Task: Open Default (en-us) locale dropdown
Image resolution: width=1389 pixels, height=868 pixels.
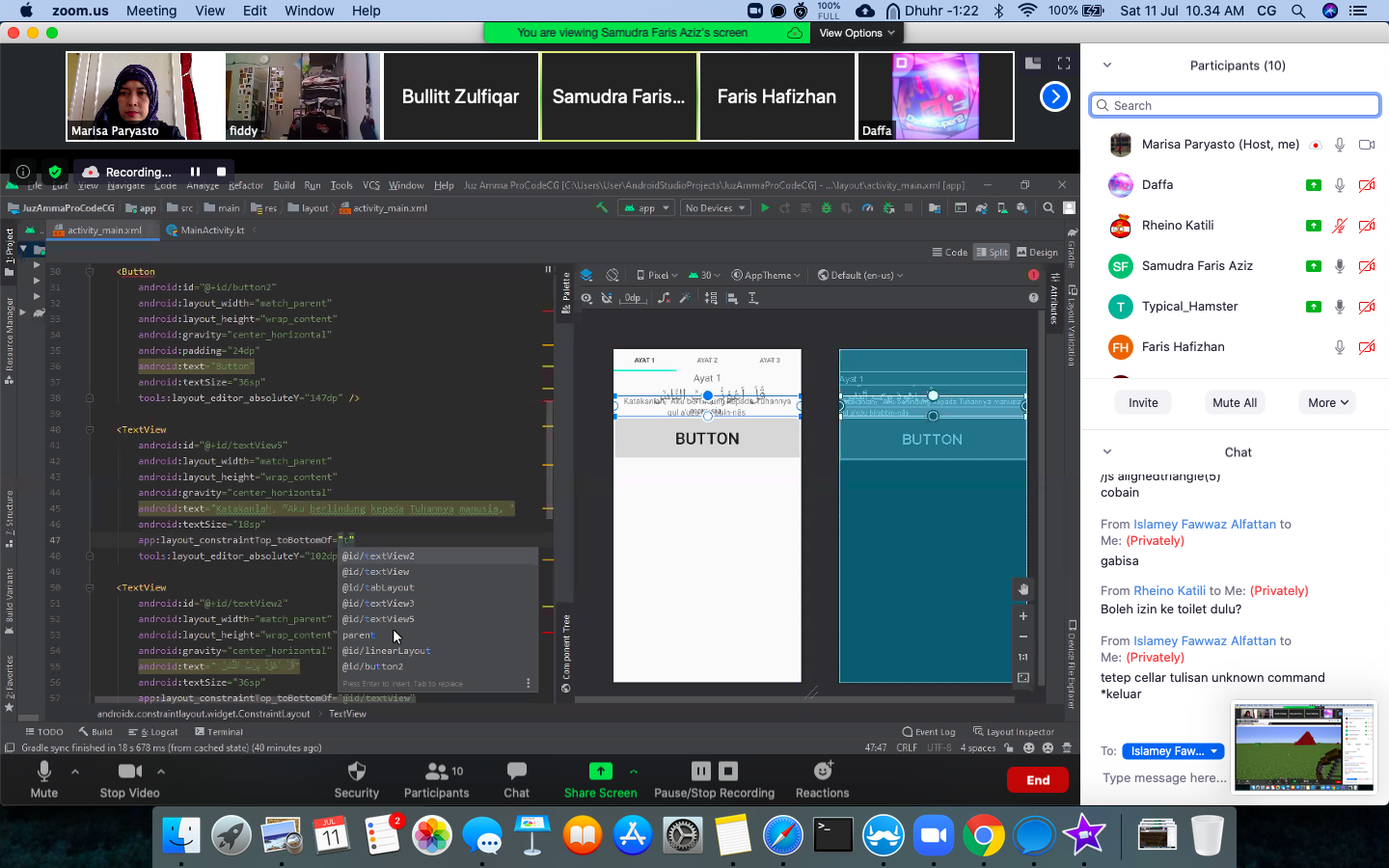Action: click(x=860, y=275)
